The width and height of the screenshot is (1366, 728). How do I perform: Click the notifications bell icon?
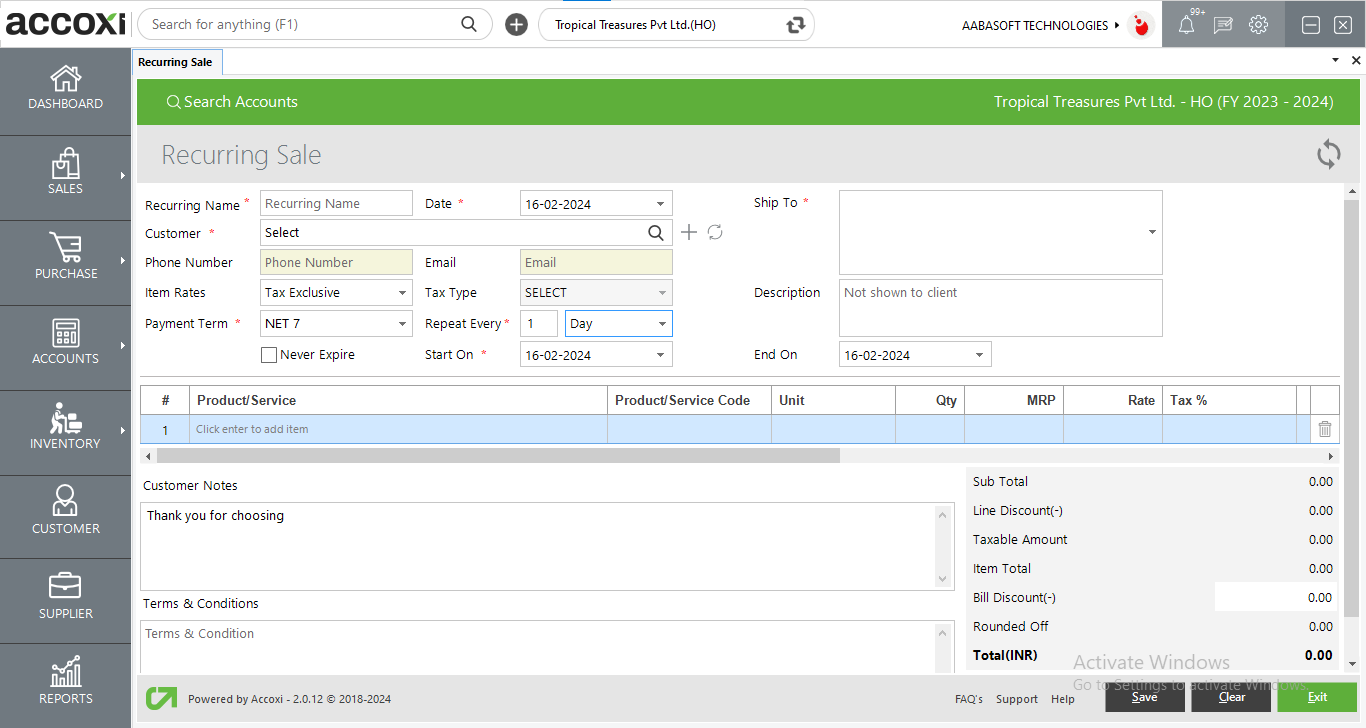pyautogui.click(x=1186, y=24)
